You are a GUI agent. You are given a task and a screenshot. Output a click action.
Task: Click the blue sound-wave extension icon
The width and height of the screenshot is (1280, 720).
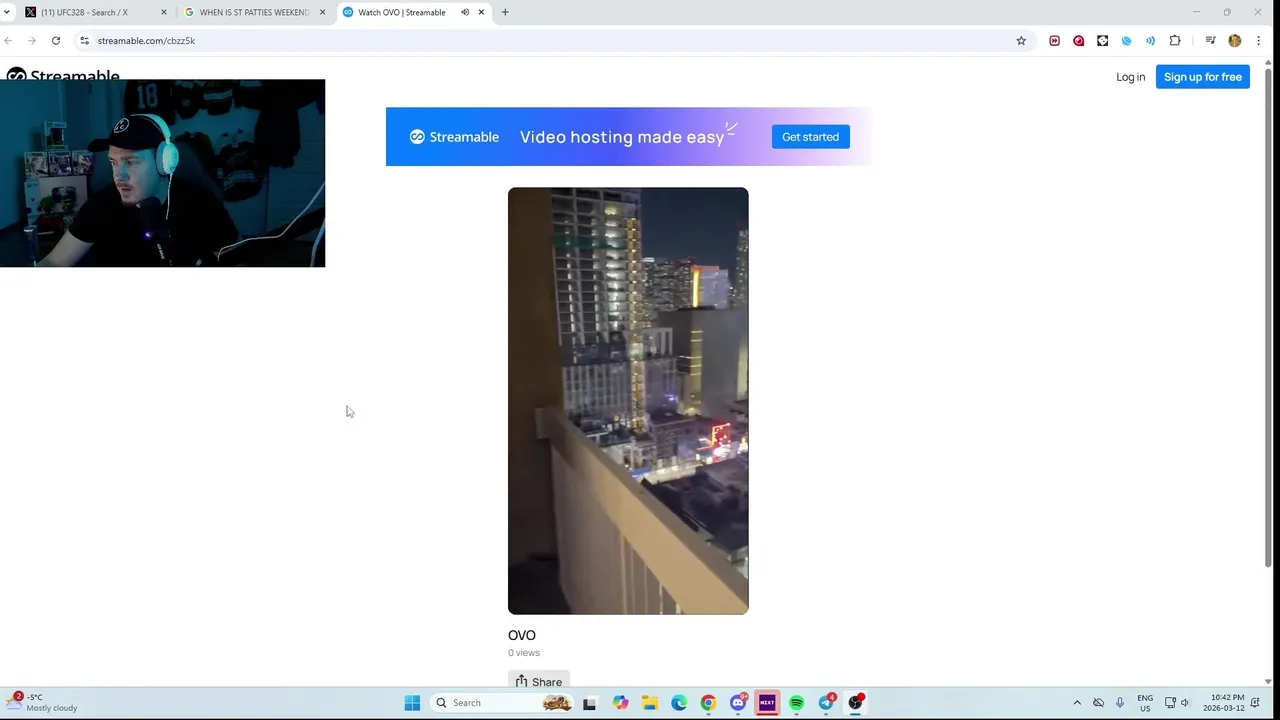tap(1150, 41)
